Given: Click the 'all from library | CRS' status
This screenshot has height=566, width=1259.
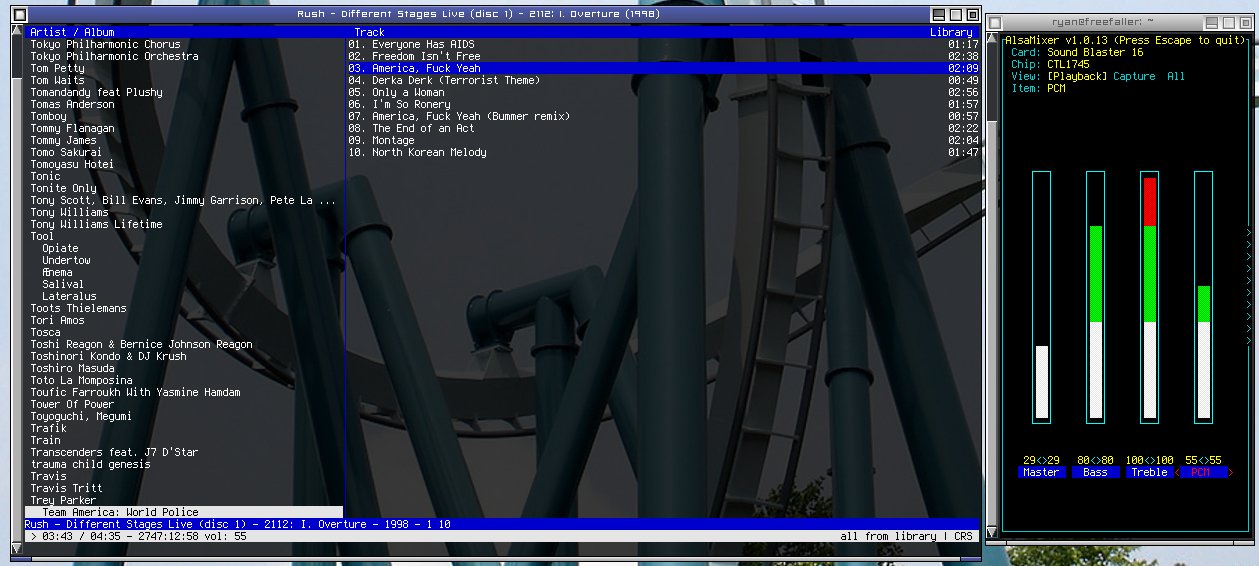Looking at the screenshot, I should (x=906, y=536).
